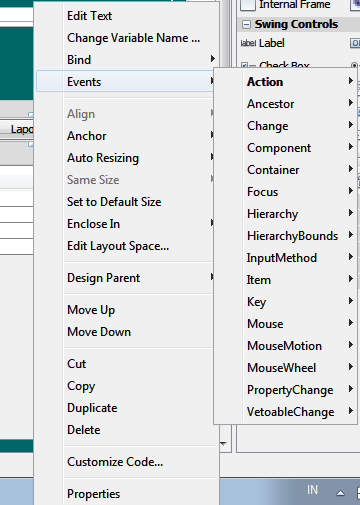Open Change Variable Name dialog

(127, 38)
